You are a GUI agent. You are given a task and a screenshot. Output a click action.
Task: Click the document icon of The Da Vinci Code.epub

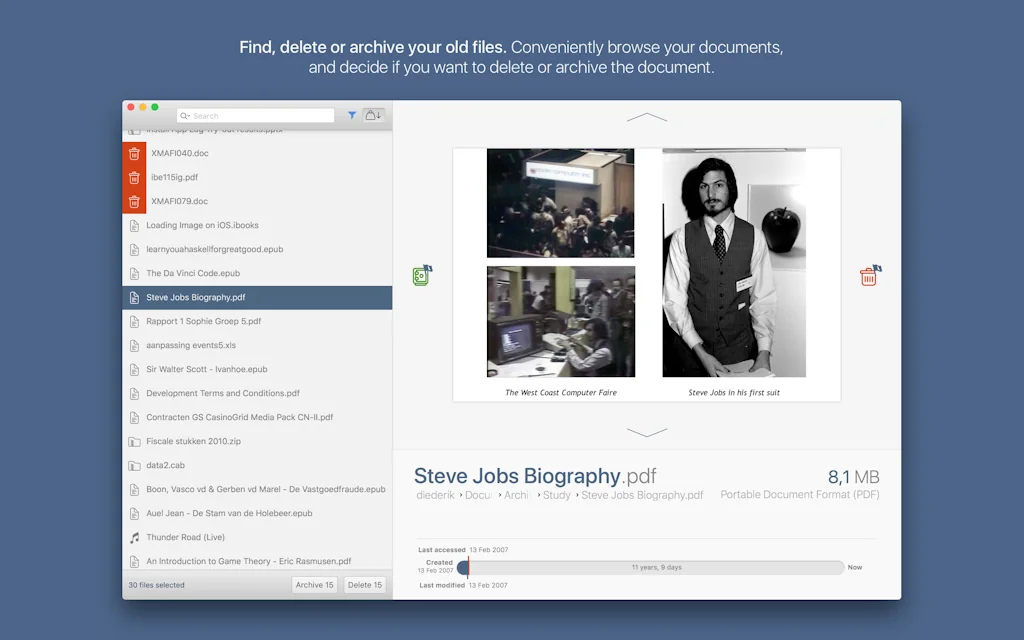[x=134, y=274]
